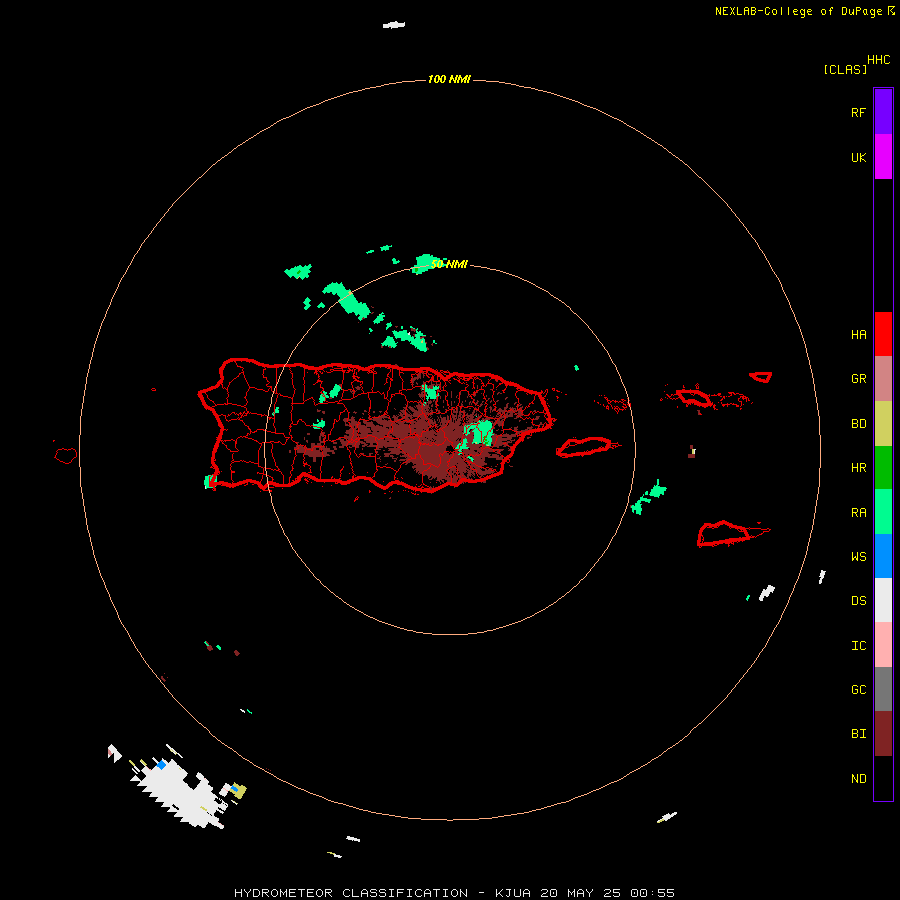Click the 'HYDROMETEOR CLASSIFICATION' title text
Image resolution: width=900 pixels, height=900 pixels.
pyautogui.click(x=351, y=893)
